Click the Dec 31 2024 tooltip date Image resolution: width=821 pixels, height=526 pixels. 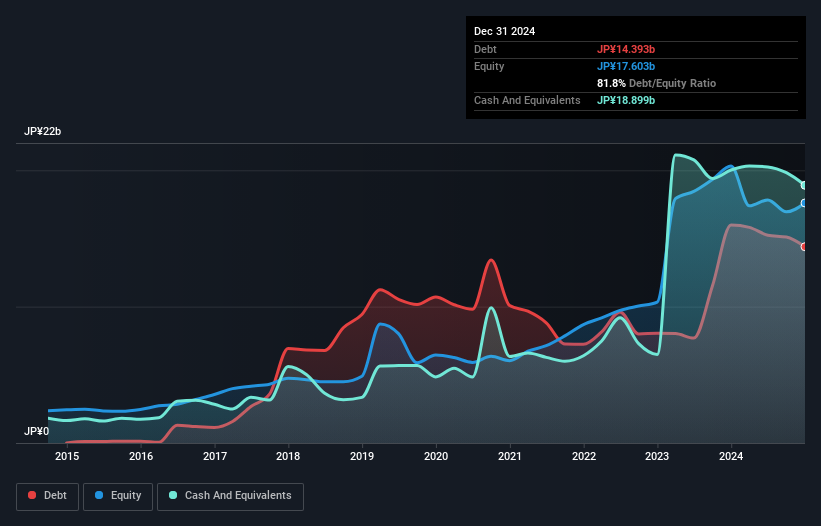(x=504, y=31)
